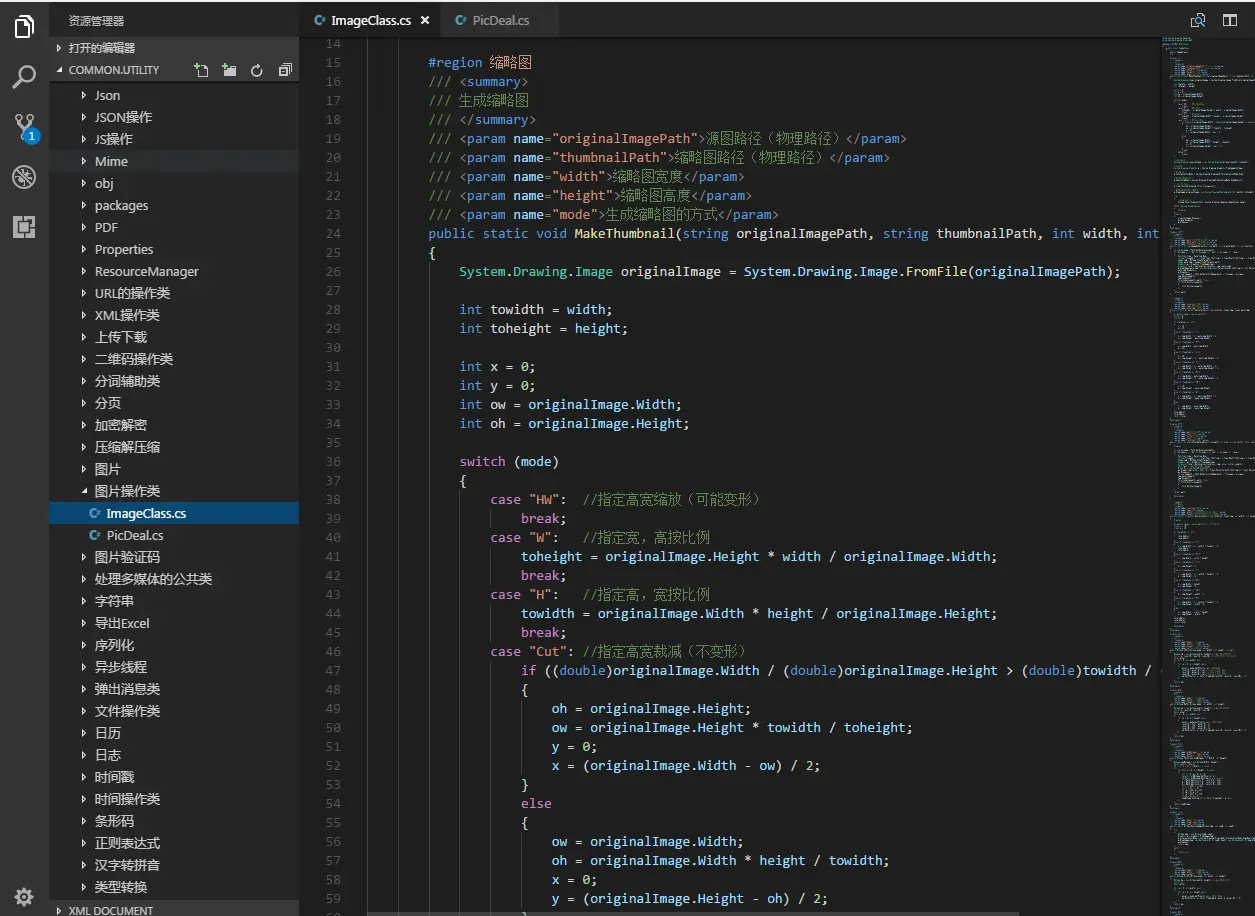Open the Explorer view in activity bar
The image size is (1255, 916).
click(x=24, y=27)
